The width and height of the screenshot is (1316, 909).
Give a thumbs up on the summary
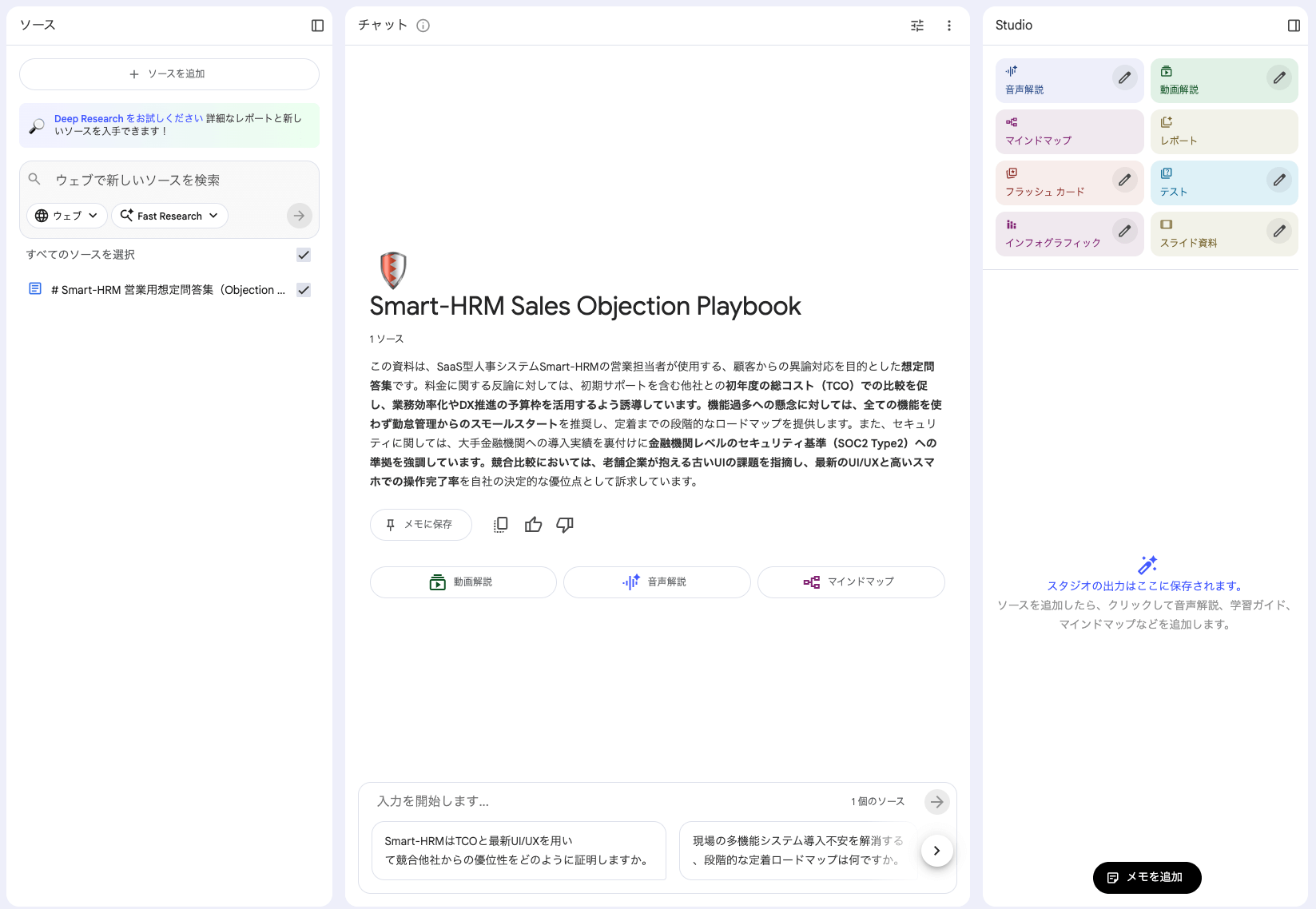pyautogui.click(x=533, y=525)
